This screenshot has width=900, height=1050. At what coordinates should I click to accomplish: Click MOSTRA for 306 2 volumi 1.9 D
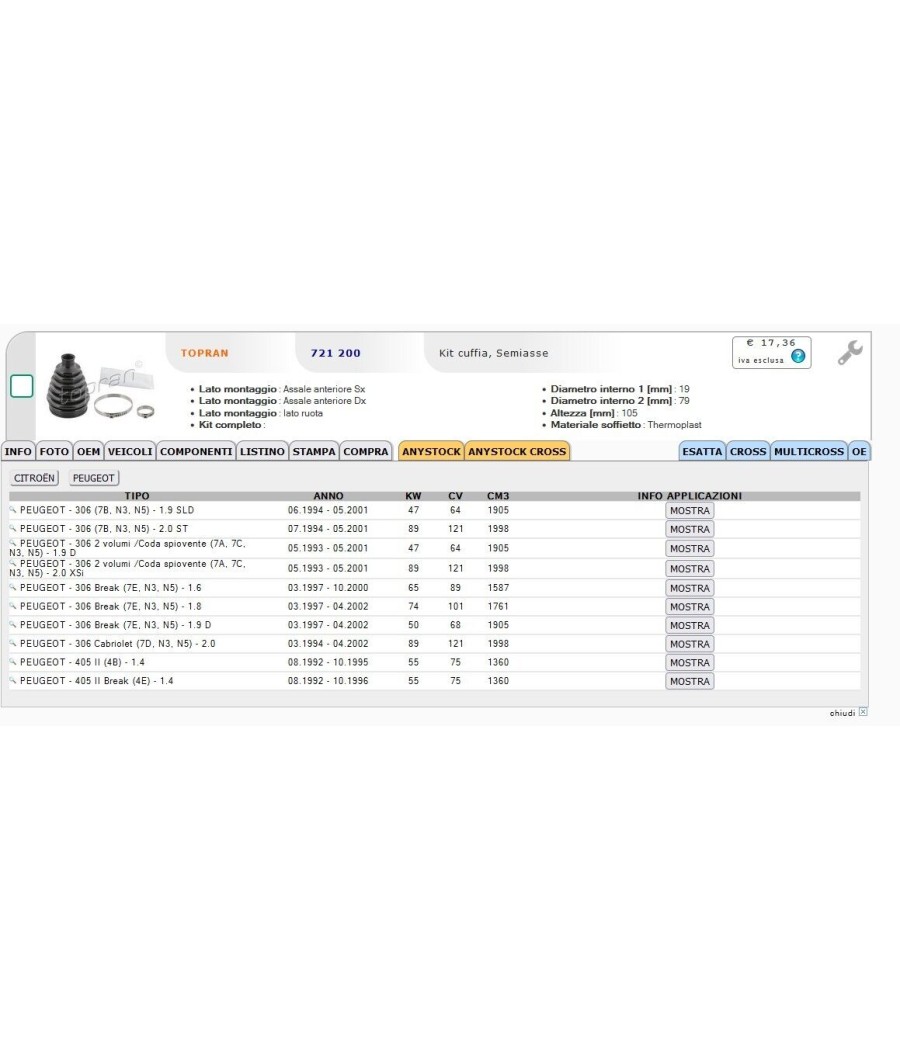pyautogui.click(x=690, y=548)
